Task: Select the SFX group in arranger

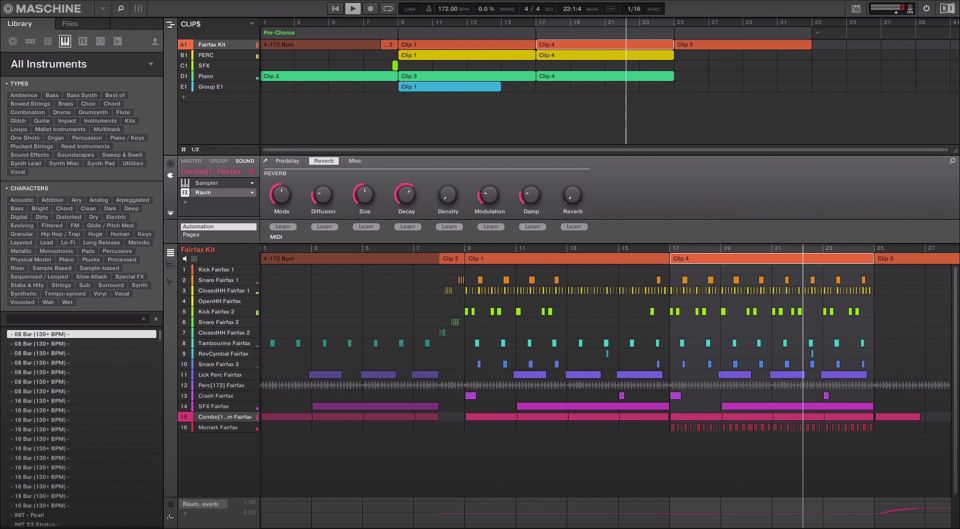Action: coord(204,66)
